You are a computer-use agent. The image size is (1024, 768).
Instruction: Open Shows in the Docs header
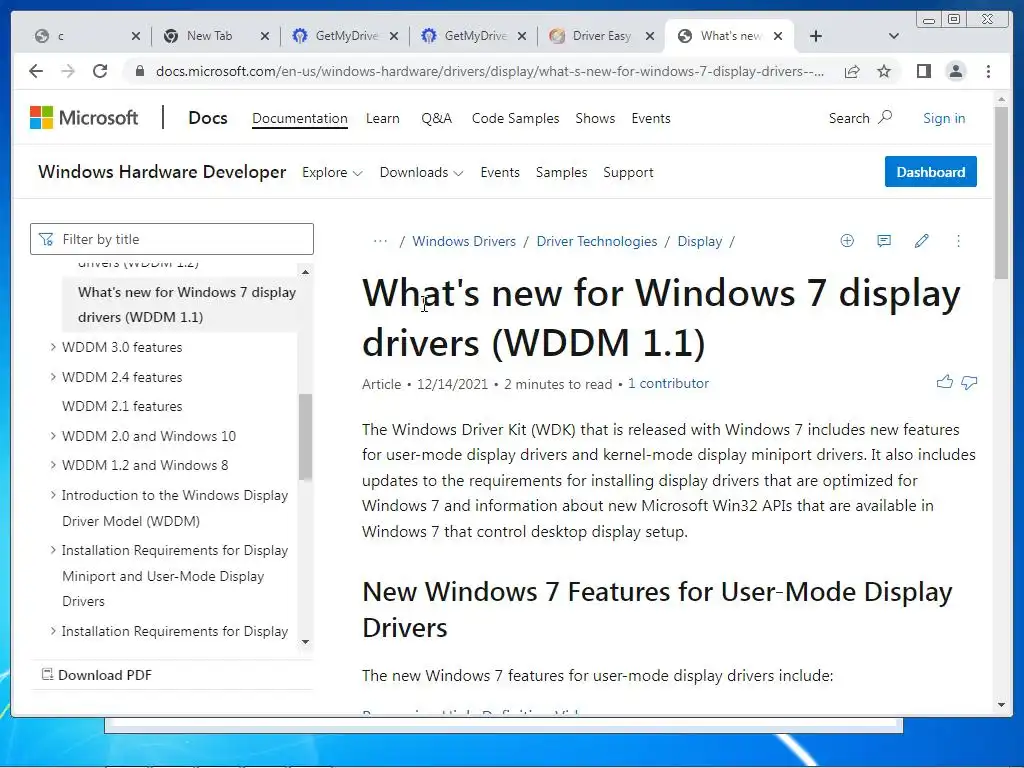tap(595, 118)
